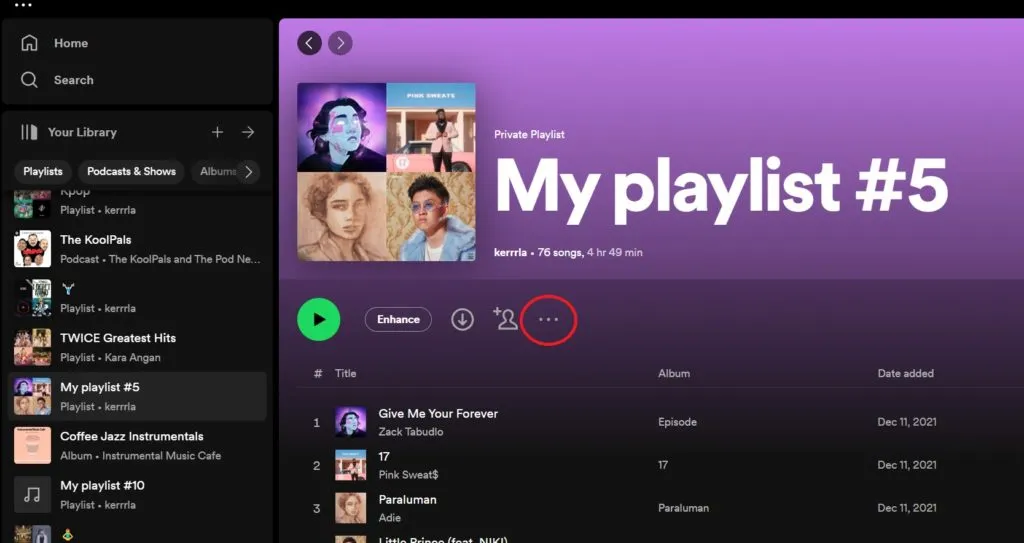Show more library filter chips with the chevron
This screenshot has width=1024, height=543.
pyautogui.click(x=248, y=172)
